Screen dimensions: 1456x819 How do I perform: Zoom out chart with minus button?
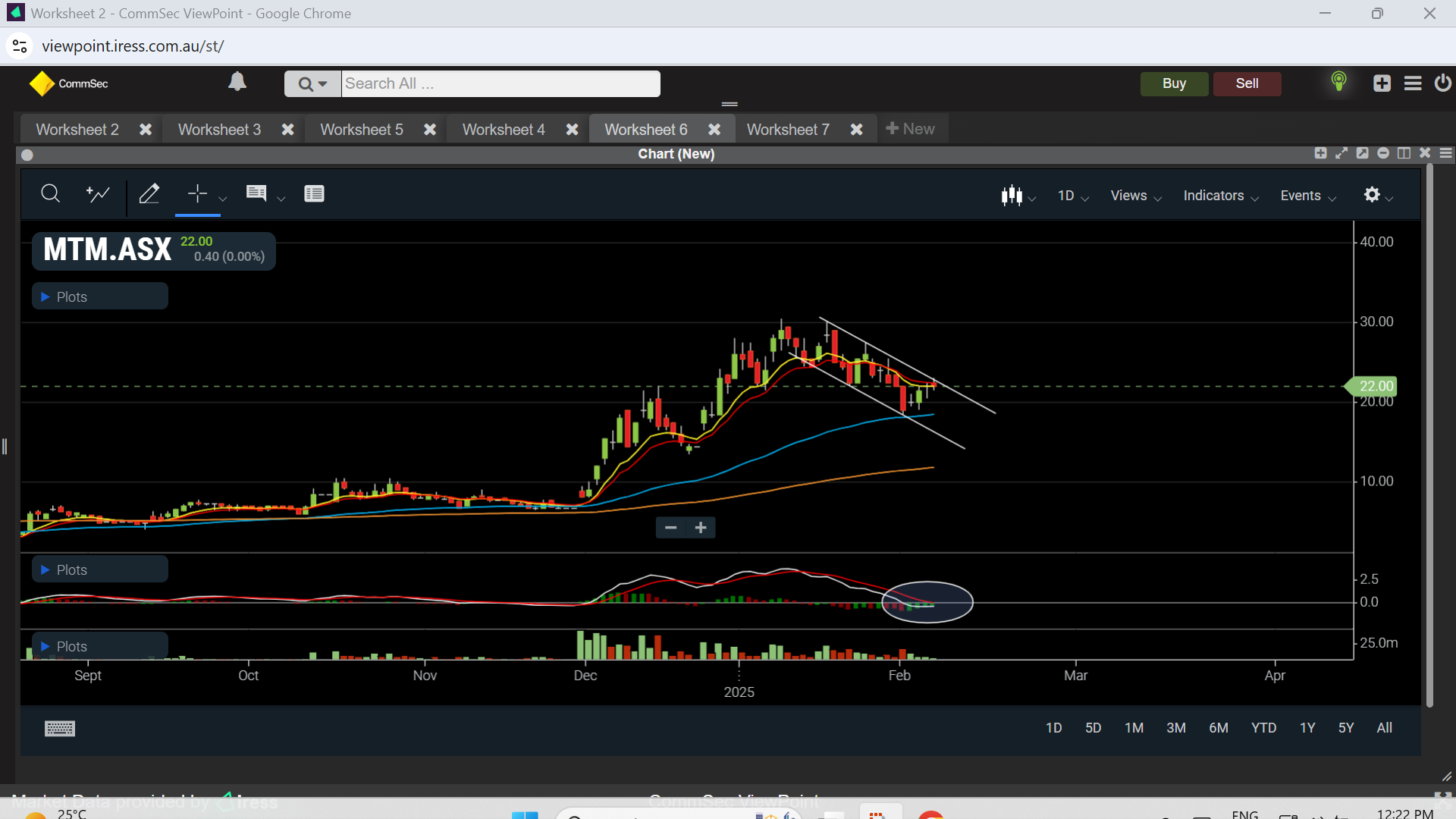670,528
